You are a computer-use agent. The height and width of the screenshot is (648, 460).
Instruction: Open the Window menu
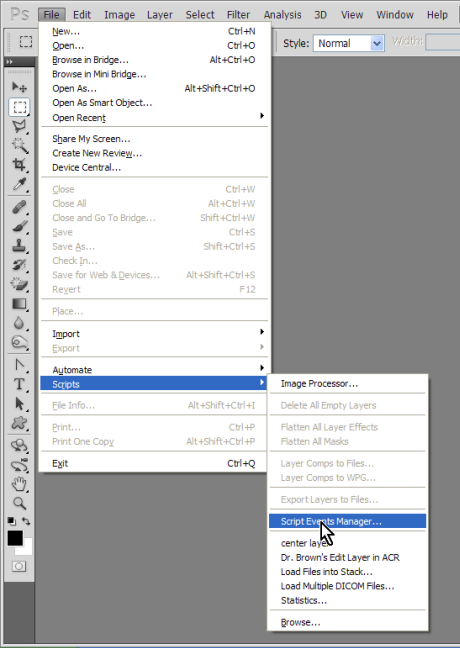[x=395, y=15]
